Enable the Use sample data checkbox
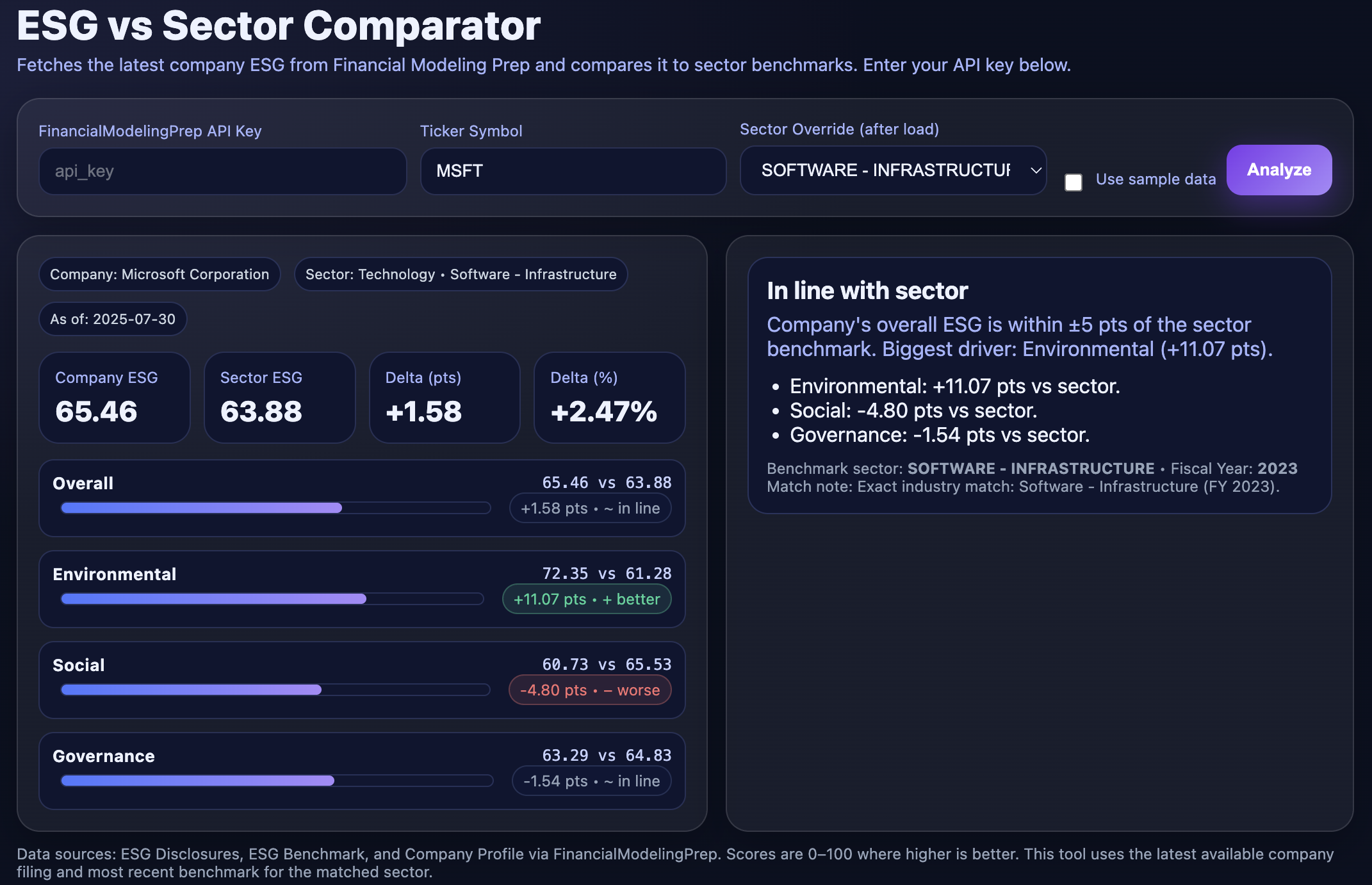Image resolution: width=1372 pixels, height=885 pixels. pyautogui.click(x=1073, y=183)
